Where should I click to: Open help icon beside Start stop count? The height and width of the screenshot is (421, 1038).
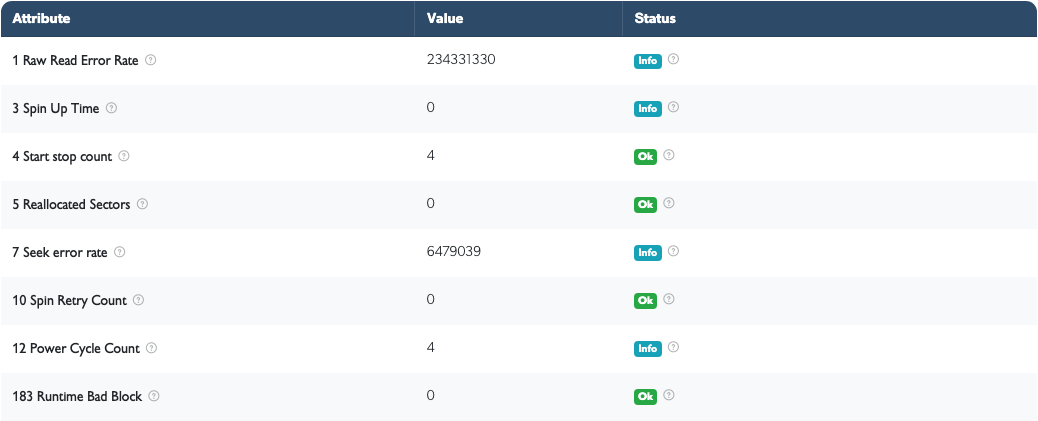124,156
